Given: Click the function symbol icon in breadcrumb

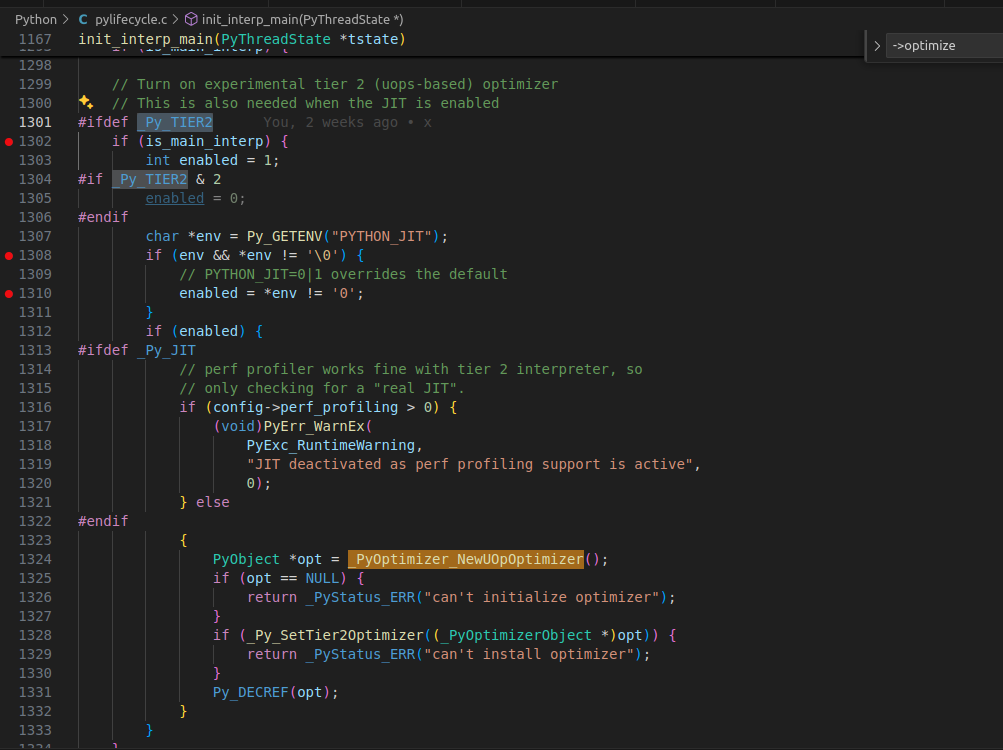Looking at the screenshot, I should click(192, 19).
